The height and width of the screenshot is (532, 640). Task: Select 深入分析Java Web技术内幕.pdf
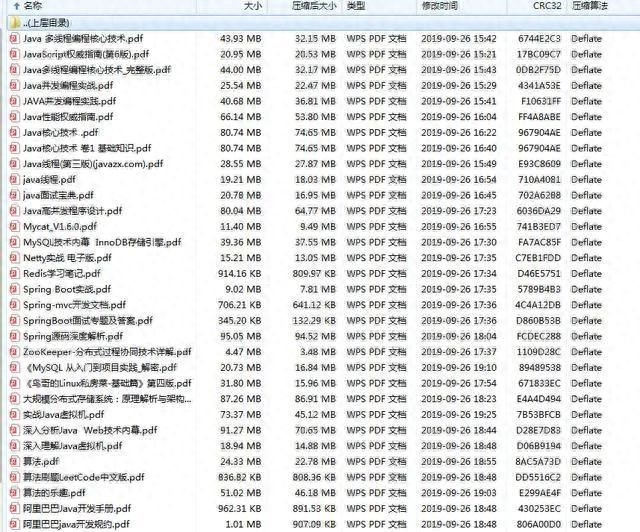tap(90, 430)
